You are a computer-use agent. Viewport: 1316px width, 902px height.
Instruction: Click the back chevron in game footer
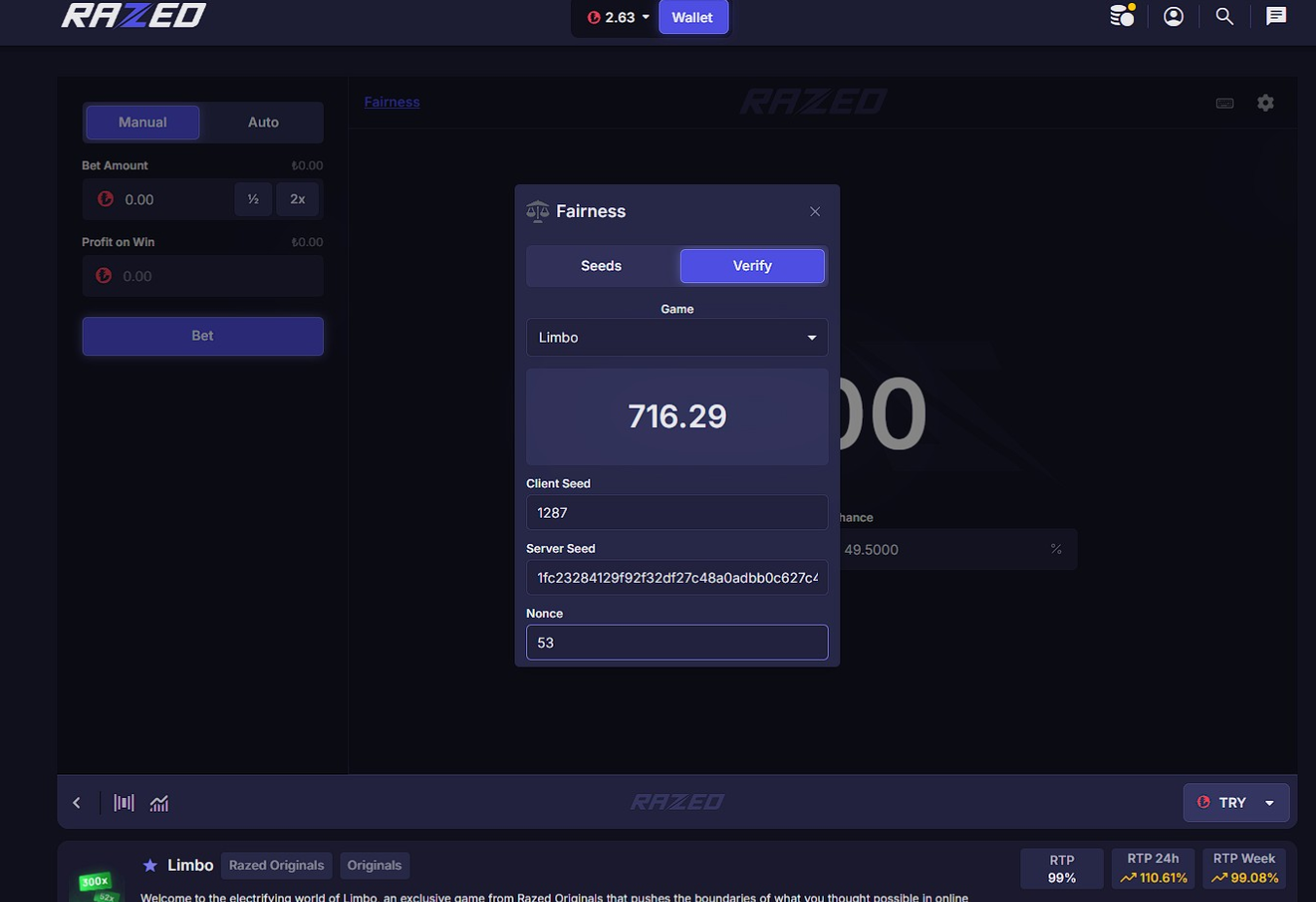click(77, 803)
